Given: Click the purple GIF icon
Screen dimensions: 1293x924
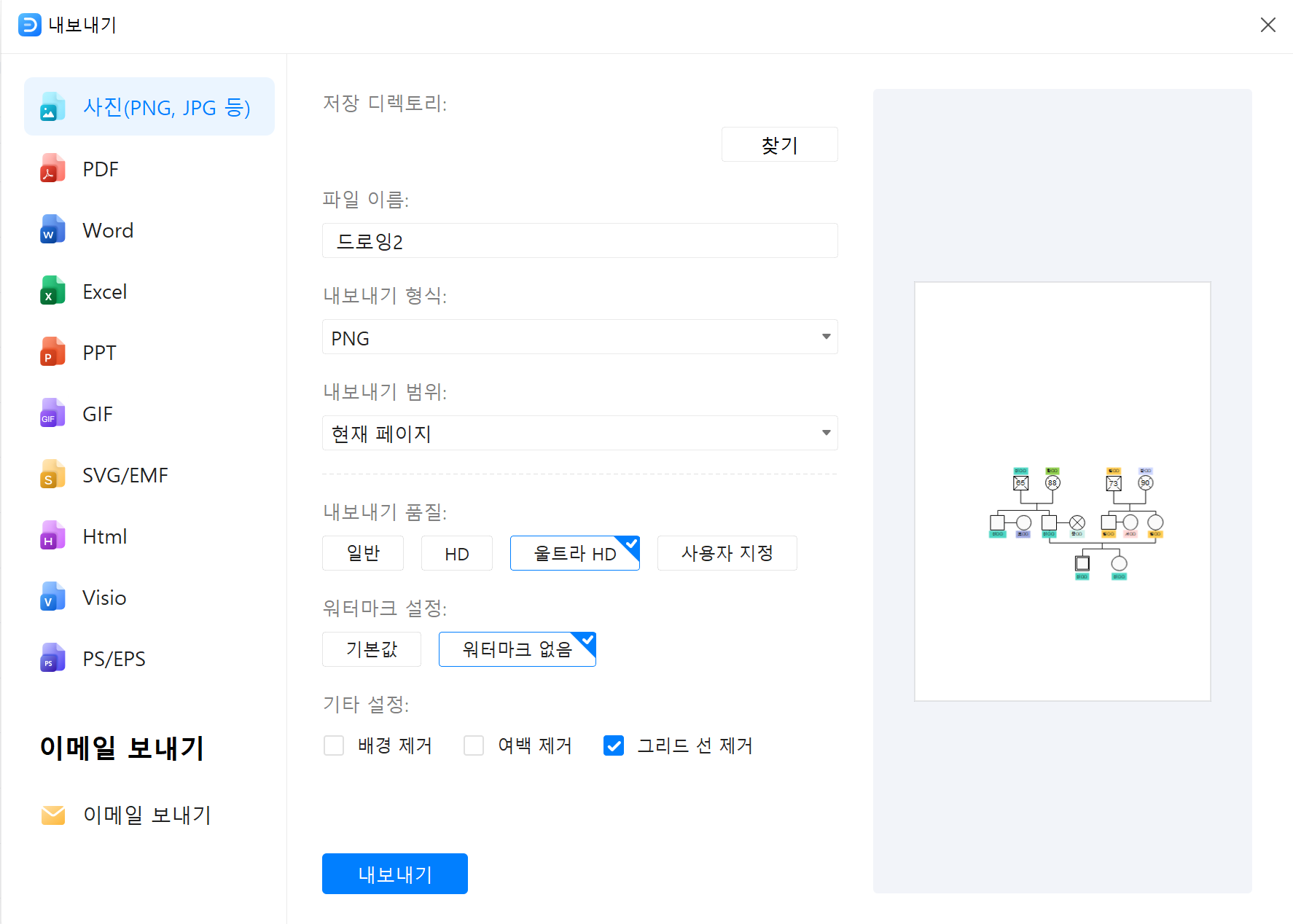Looking at the screenshot, I should click(52, 413).
